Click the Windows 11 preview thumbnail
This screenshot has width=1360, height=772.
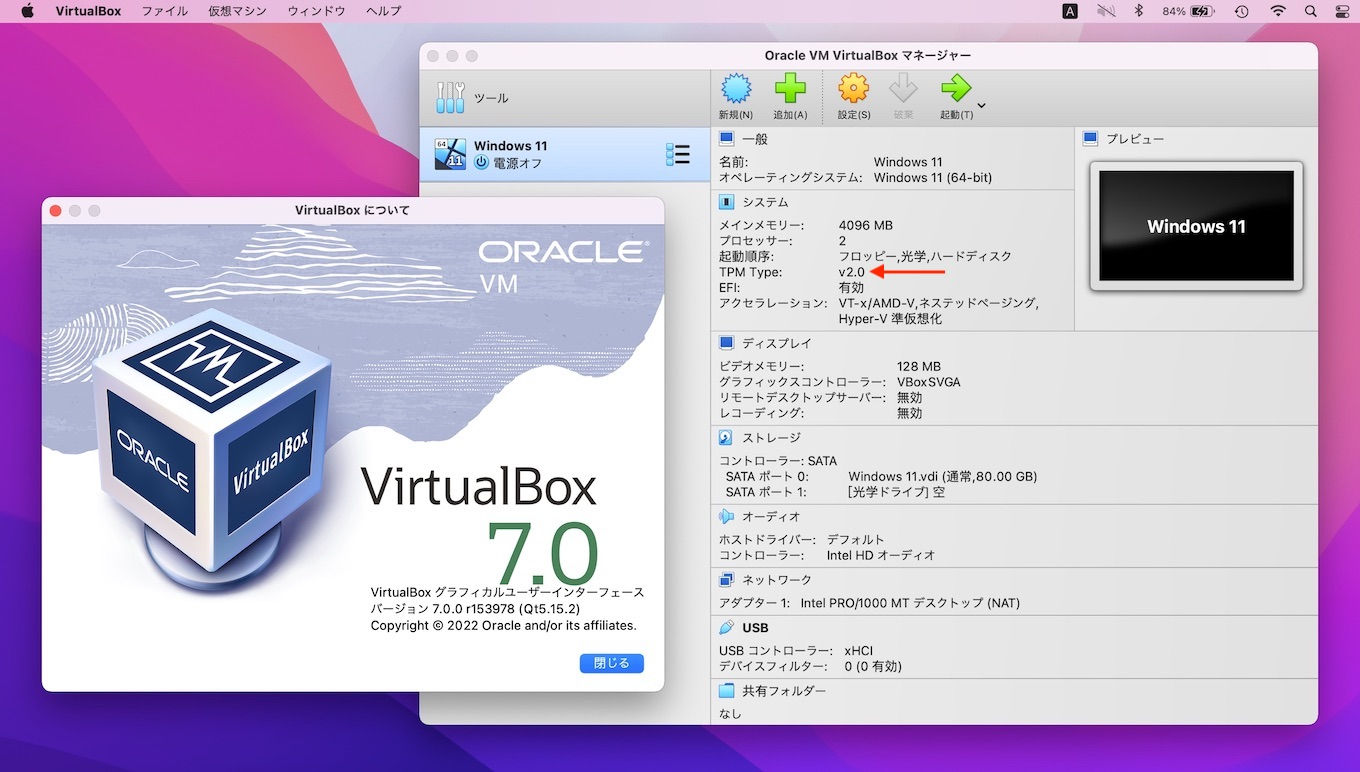tap(1196, 226)
